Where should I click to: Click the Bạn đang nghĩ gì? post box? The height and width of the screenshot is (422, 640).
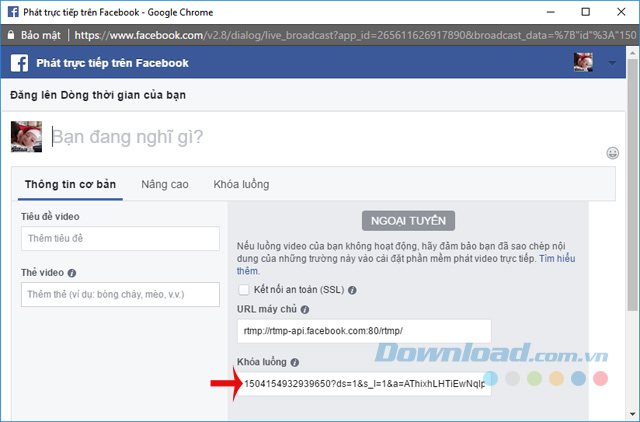[127, 137]
